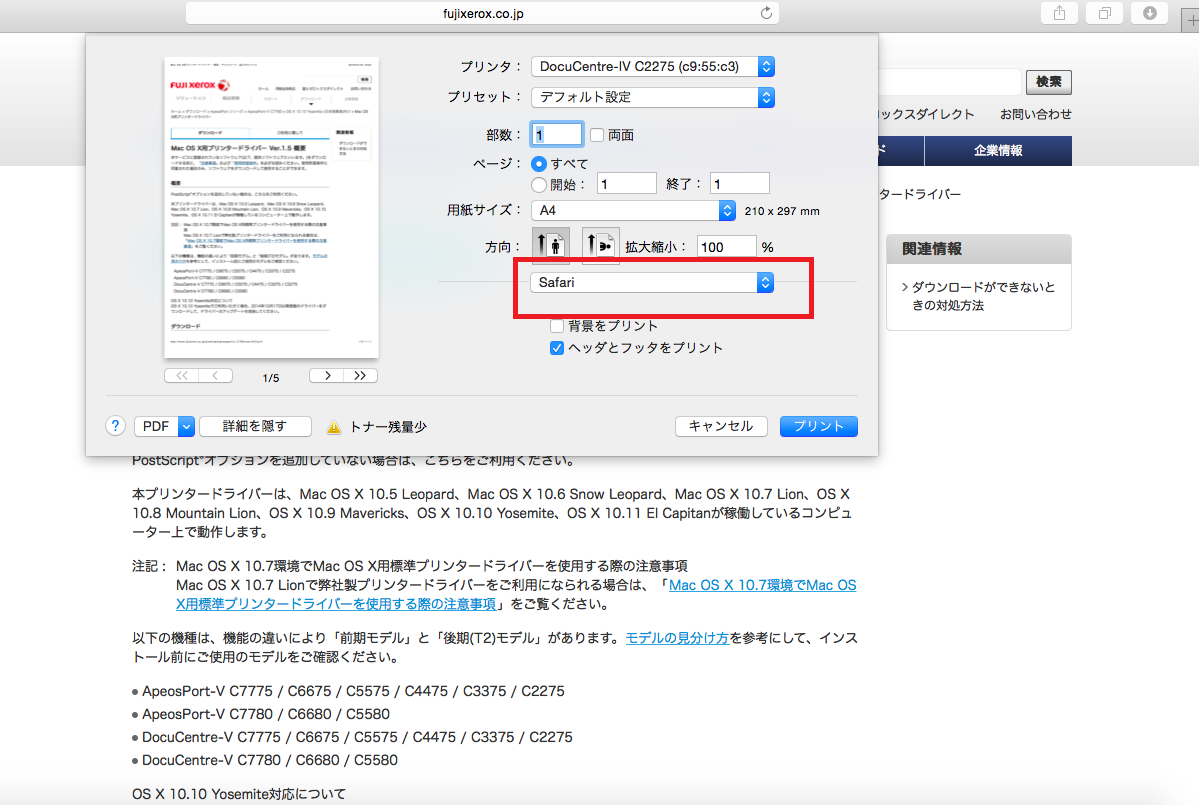Open ダウンロードができないときの対処方法 link
1199x805 pixels.
983,296
